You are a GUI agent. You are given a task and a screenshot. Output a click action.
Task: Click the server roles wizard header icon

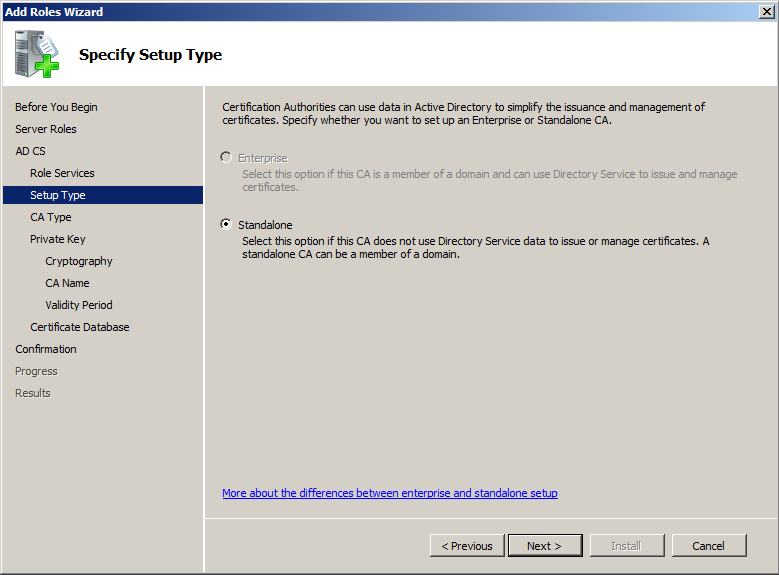pos(38,54)
